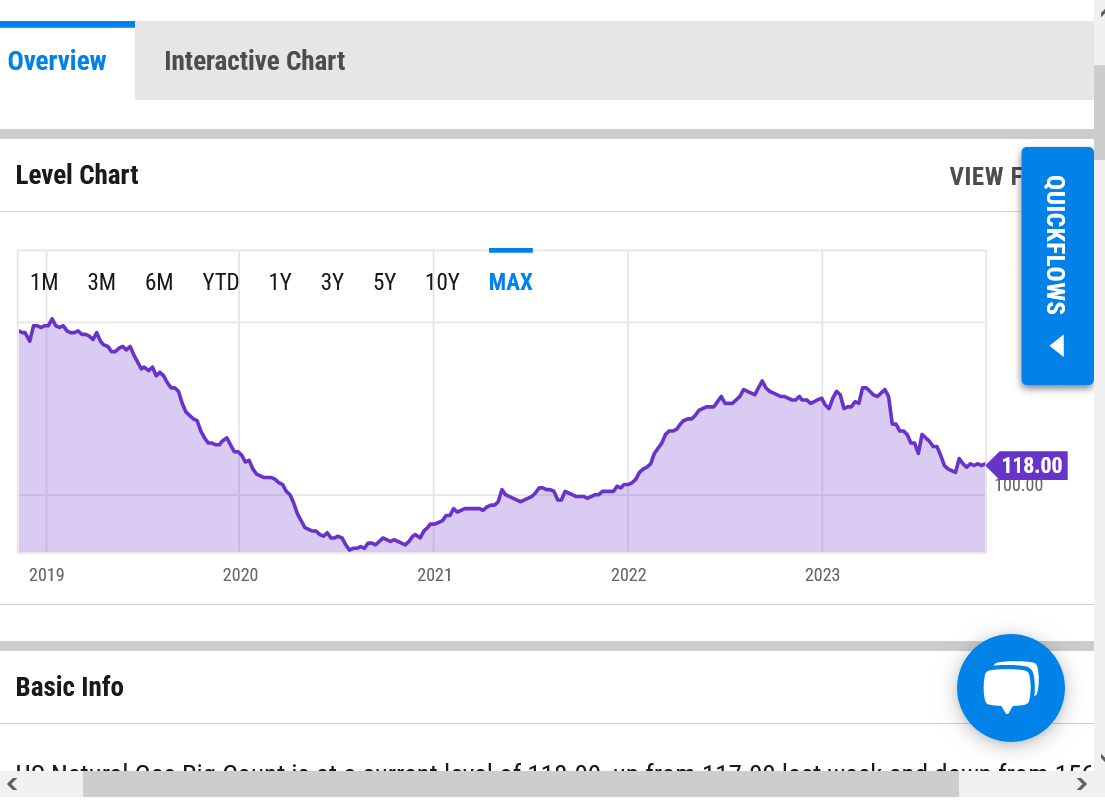Viewport: 1105px width, 805px height.
Task: Set chart range to 1M
Action: tap(44, 282)
